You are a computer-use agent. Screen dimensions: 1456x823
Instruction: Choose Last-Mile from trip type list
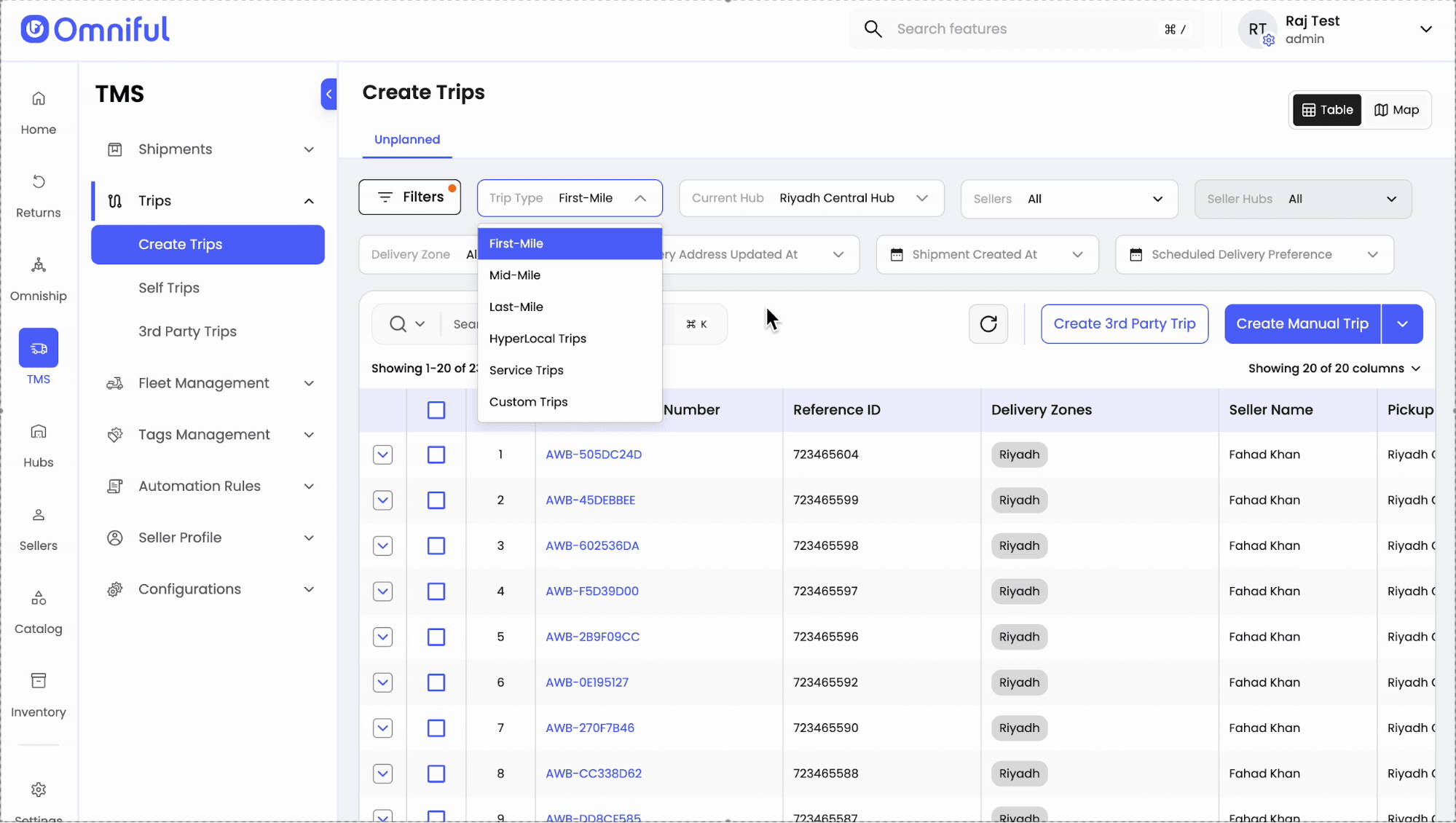click(x=516, y=307)
